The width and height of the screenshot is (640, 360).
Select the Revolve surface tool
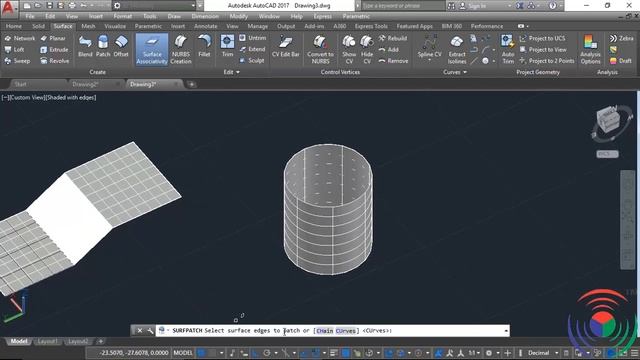55,61
